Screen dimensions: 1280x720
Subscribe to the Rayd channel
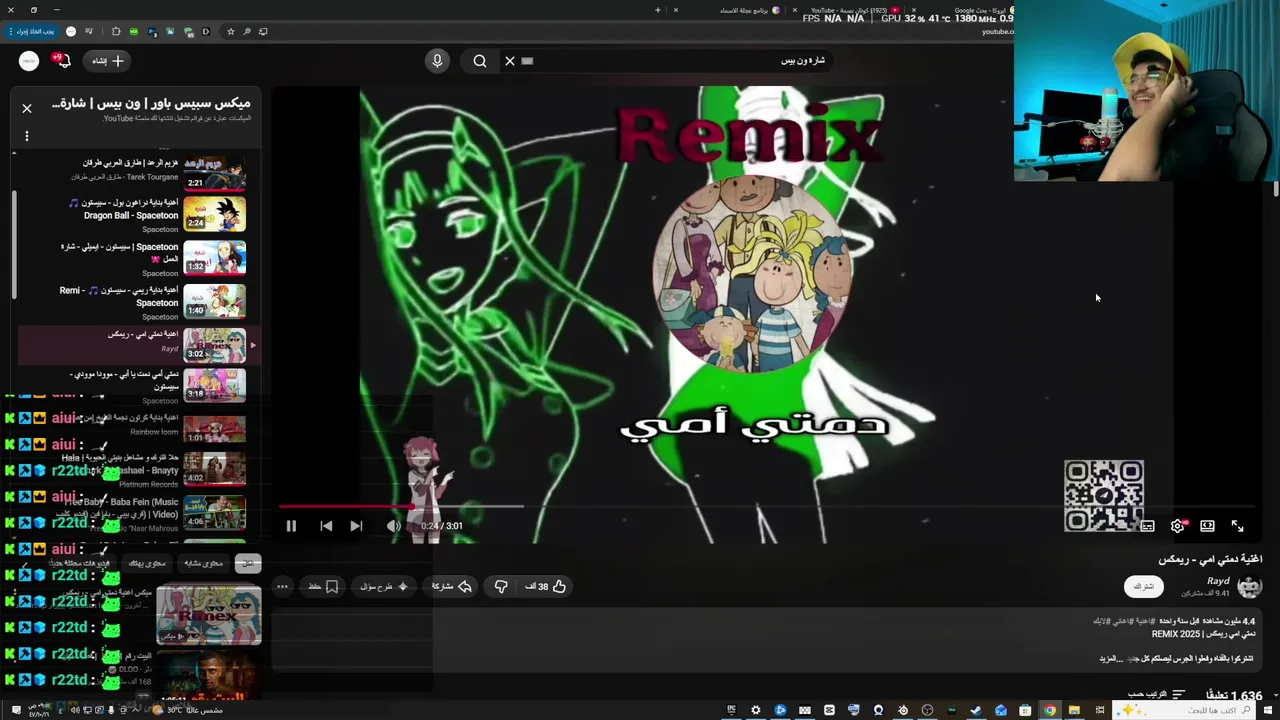(1144, 587)
